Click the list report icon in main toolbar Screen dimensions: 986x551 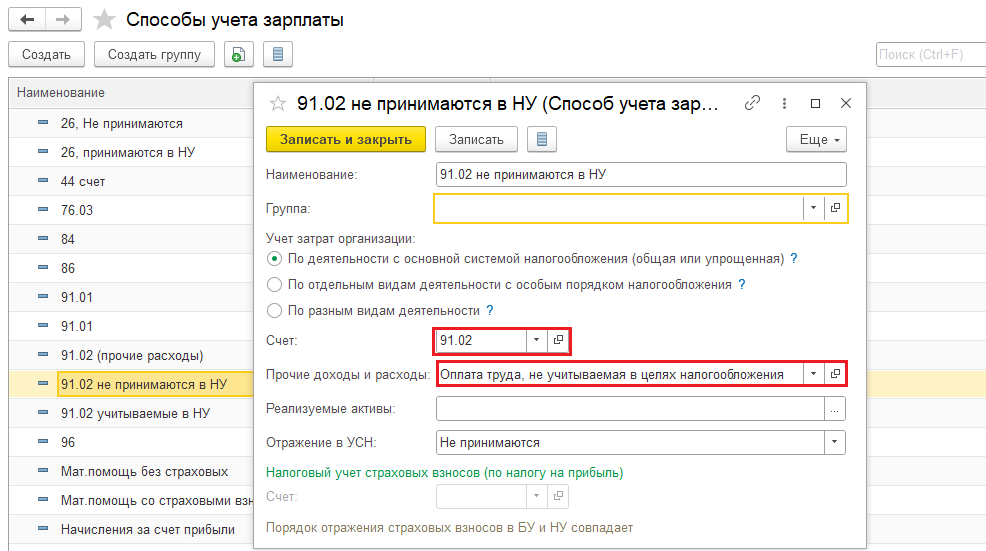[277, 54]
